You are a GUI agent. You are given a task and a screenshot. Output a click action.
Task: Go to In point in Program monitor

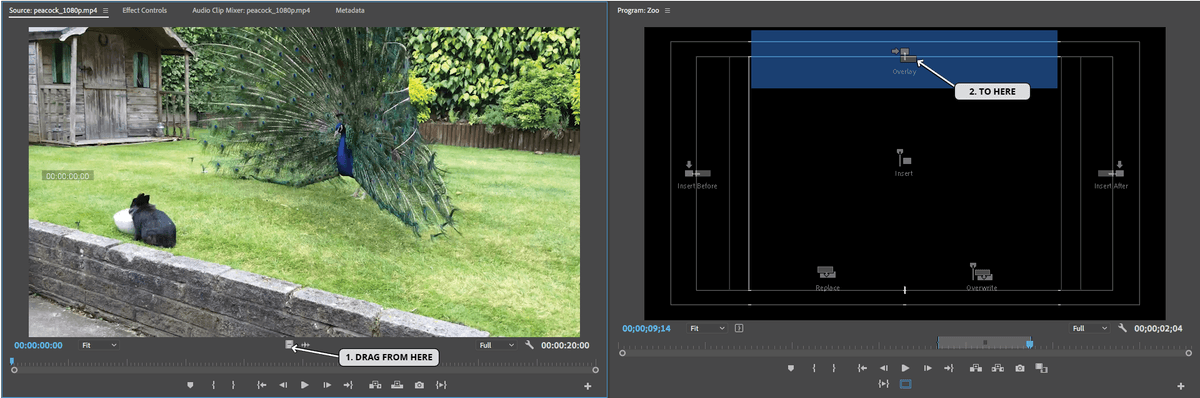click(x=862, y=368)
